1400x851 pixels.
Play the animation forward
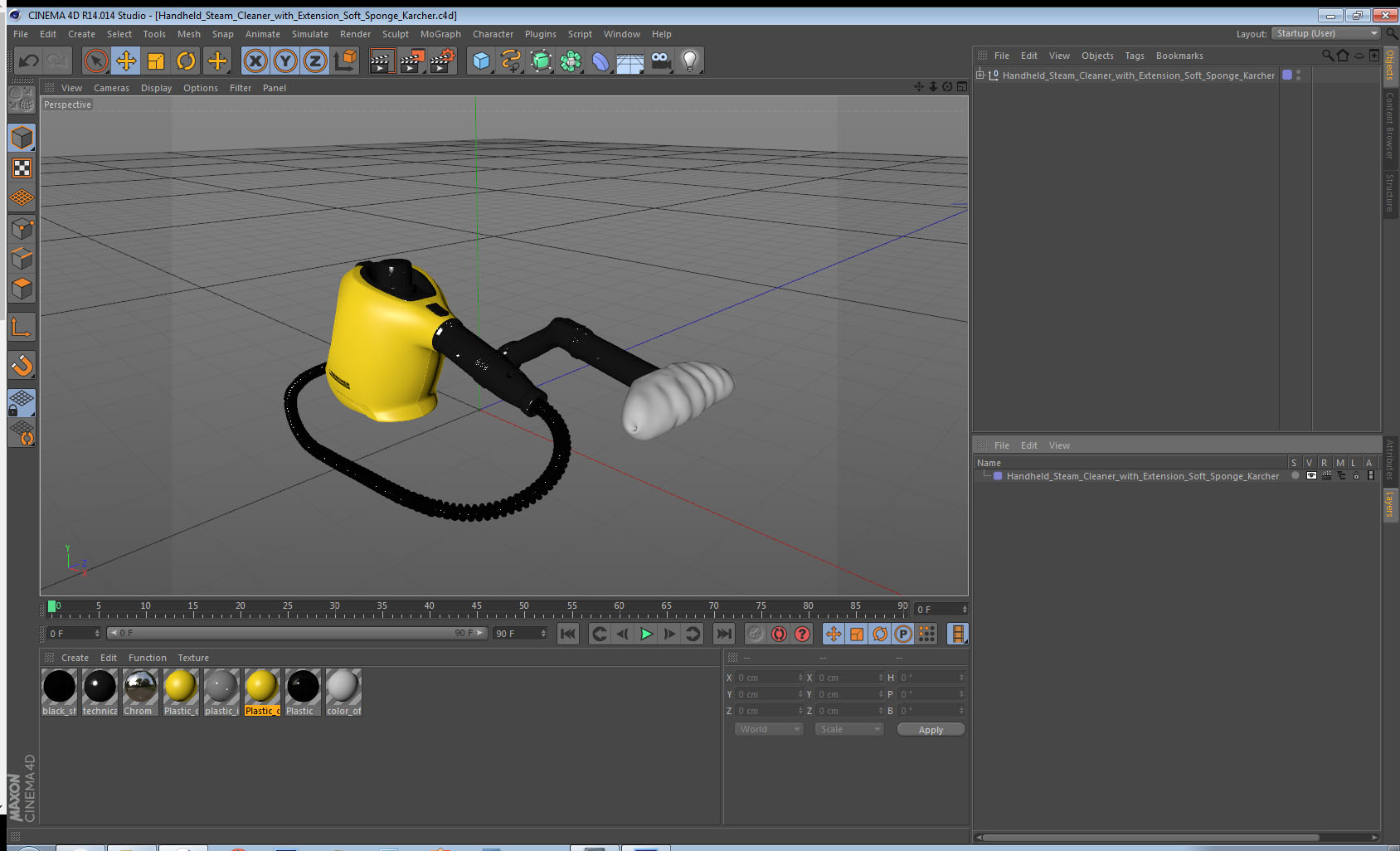point(646,634)
